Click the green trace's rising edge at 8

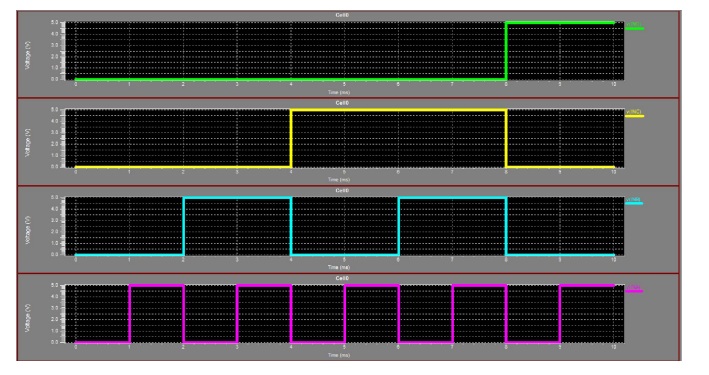(506, 51)
